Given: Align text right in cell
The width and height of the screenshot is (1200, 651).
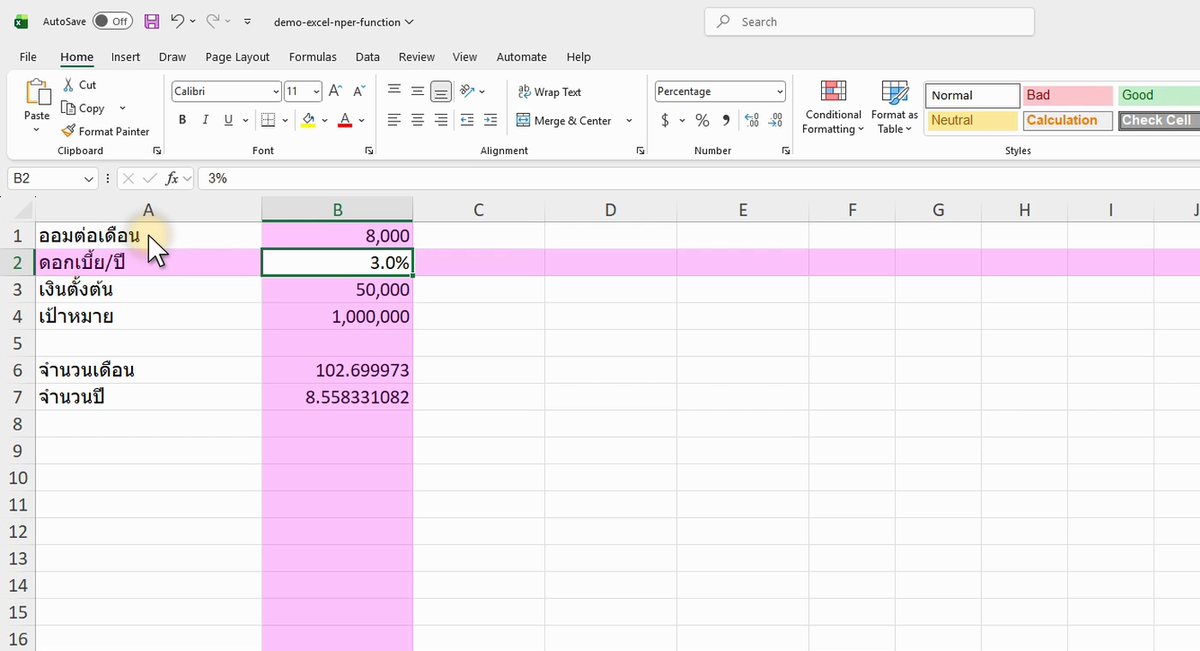Looking at the screenshot, I should (441, 120).
